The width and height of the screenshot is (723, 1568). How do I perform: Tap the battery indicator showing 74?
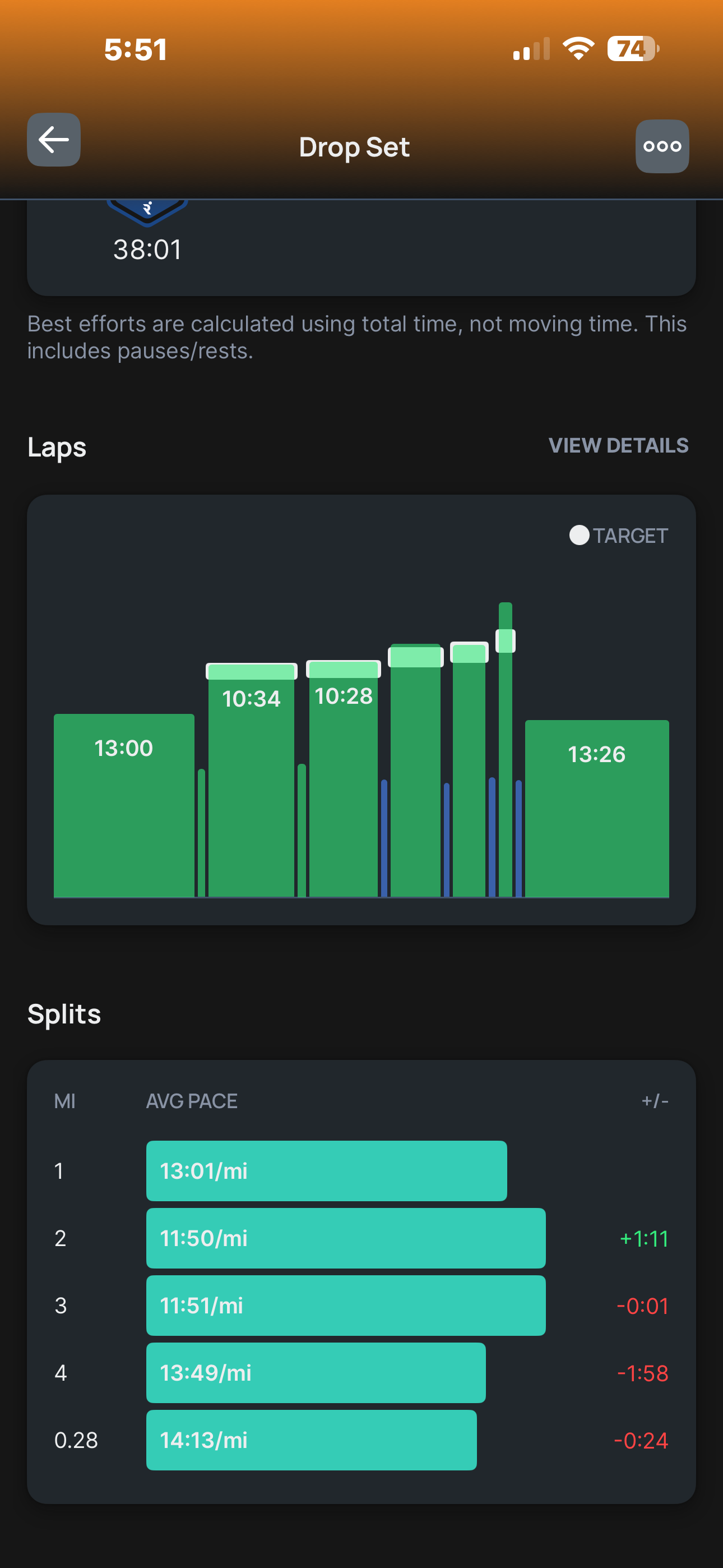[x=632, y=49]
